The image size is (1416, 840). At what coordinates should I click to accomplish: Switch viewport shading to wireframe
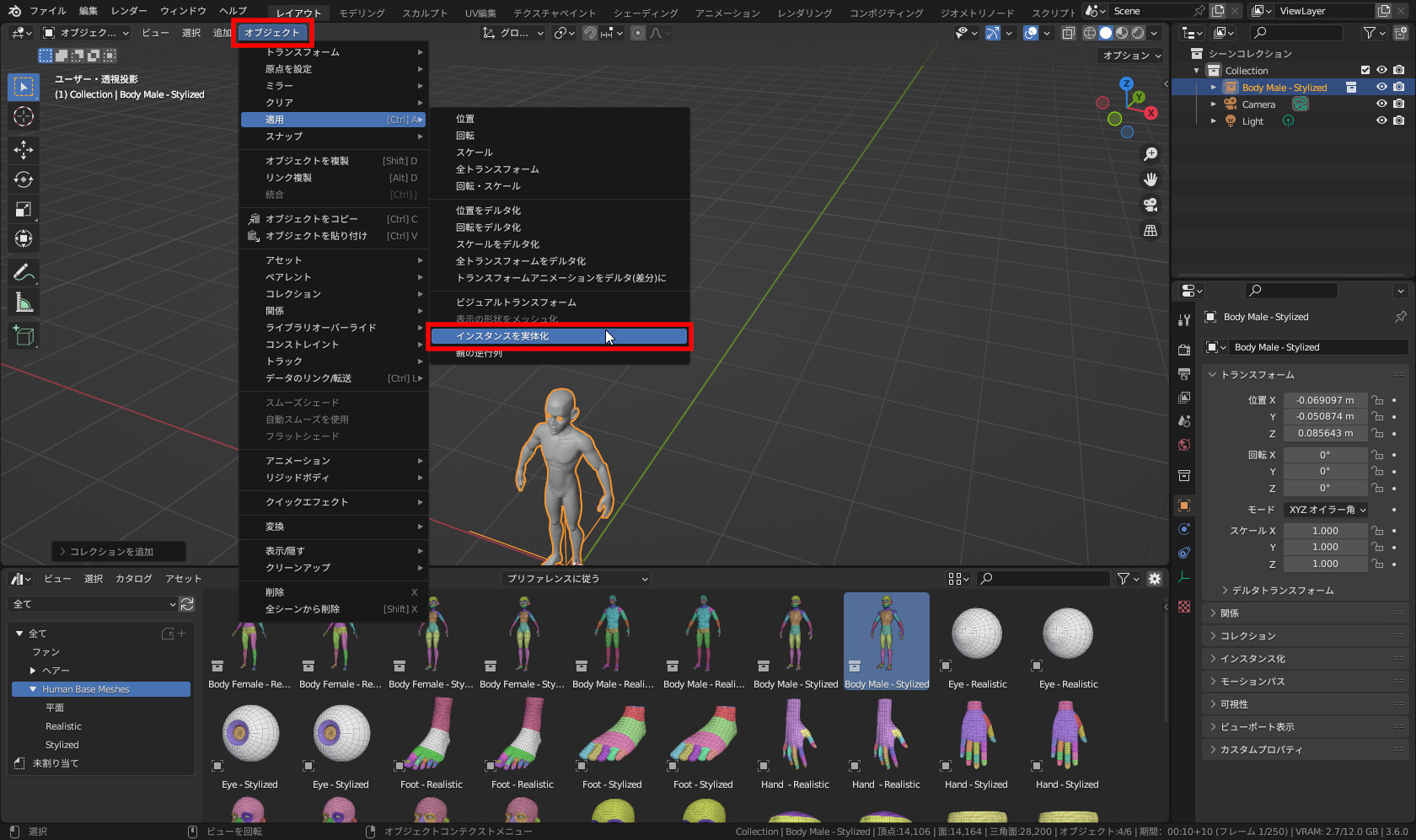[1090, 33]
